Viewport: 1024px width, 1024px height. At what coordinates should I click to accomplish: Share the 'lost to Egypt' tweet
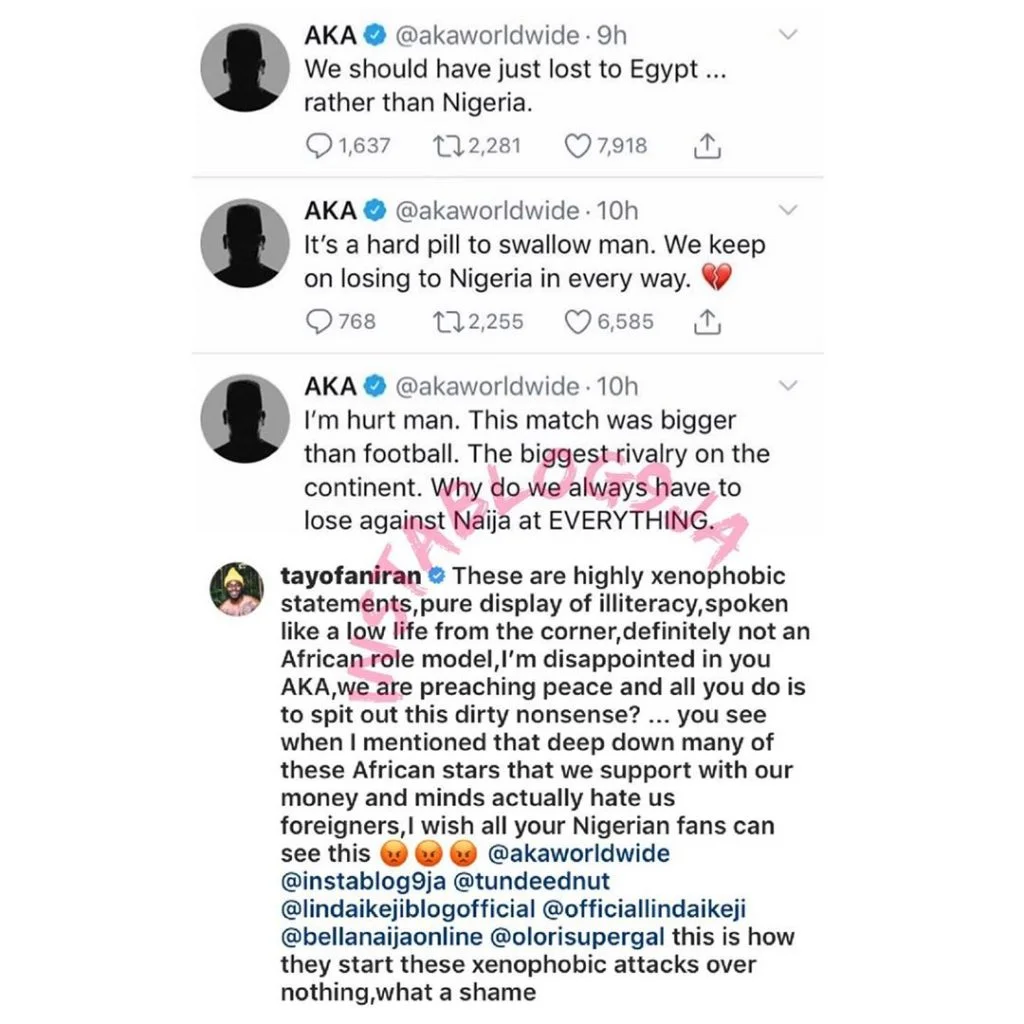pyautogui.click(x=707, y=146)
